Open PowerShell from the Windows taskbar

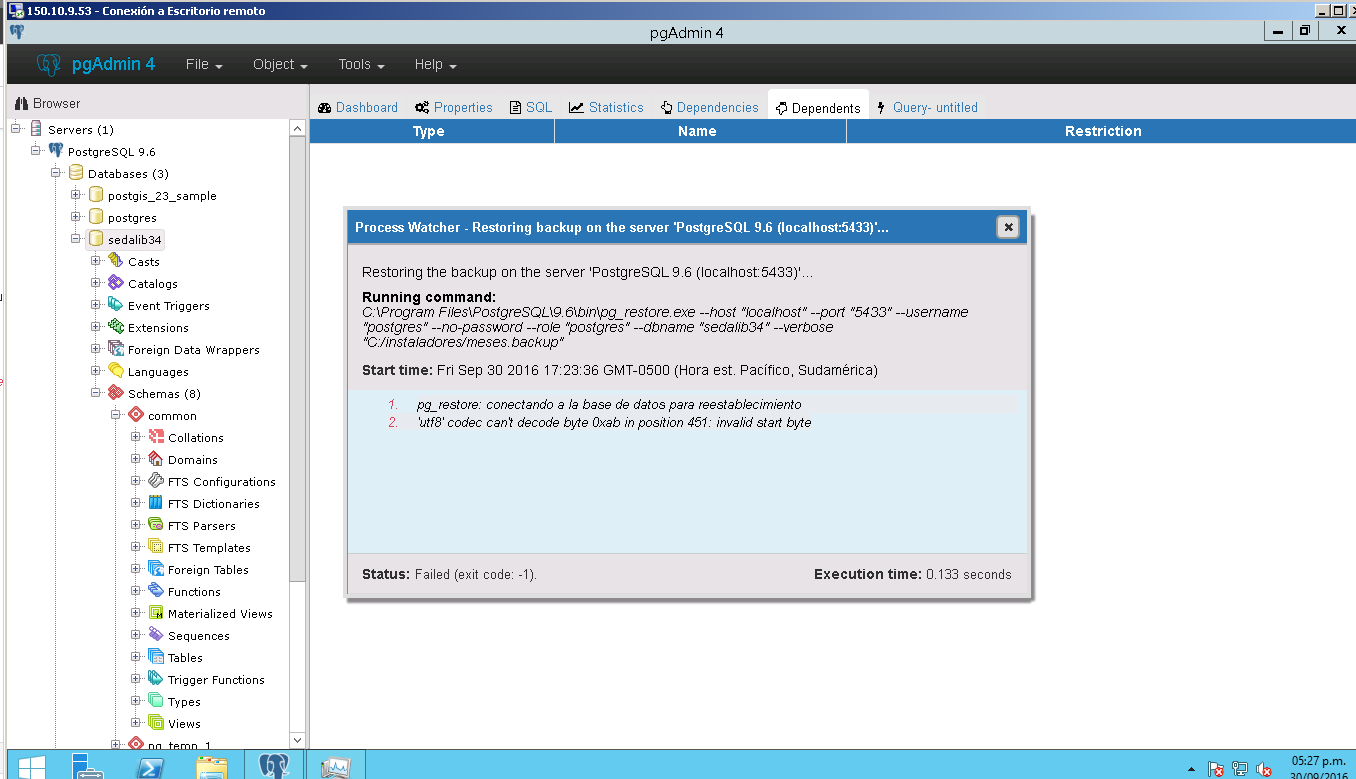[x=150, y=766]
